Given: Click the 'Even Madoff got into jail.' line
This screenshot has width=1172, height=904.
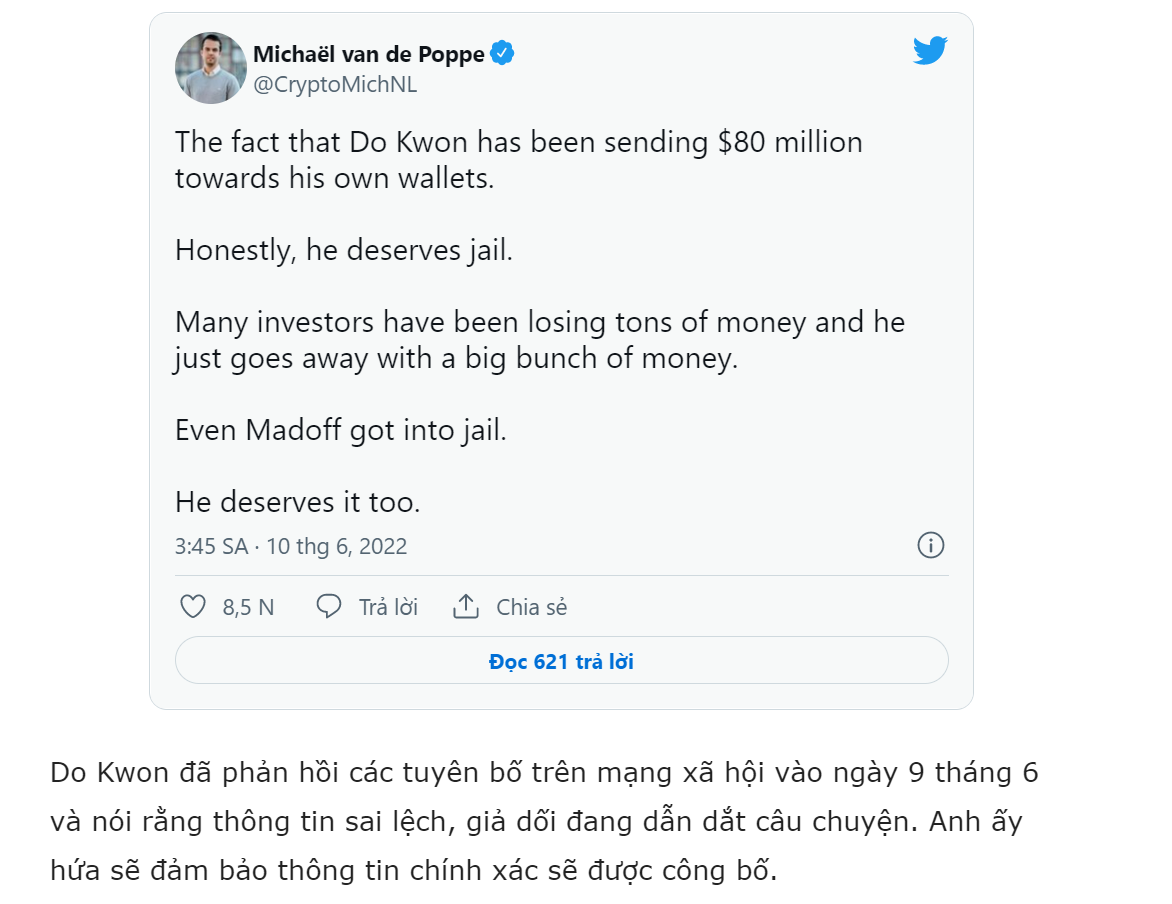Looking at the screenshot, I should pos(341,431).
